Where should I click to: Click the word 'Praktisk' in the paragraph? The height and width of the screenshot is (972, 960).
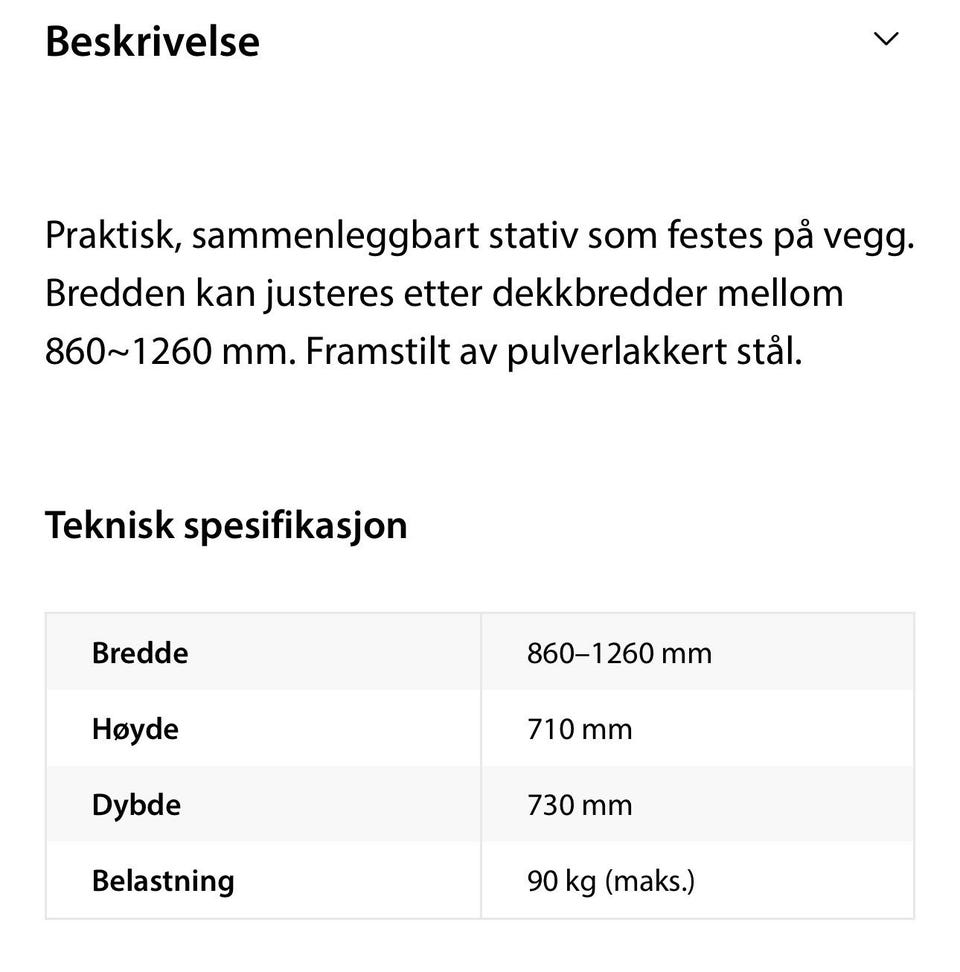[x=113, y=236]
